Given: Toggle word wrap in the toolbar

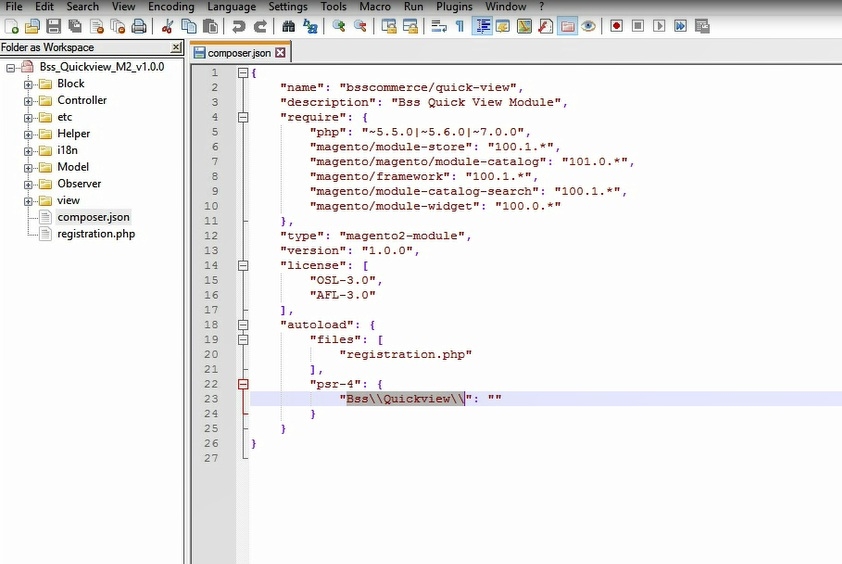Looking at the screenshot, I should tap(439, 26).
